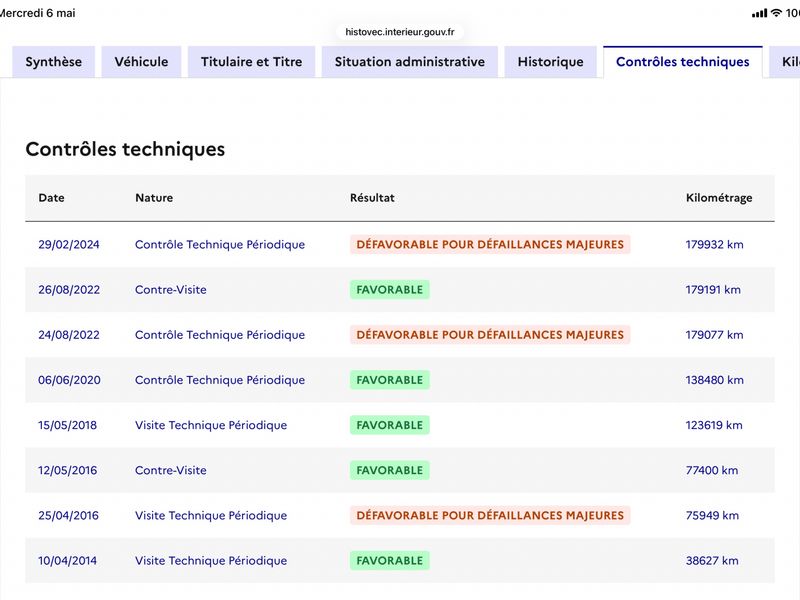
Task: Click the Kilométrage column header
Action: [719, 198]
